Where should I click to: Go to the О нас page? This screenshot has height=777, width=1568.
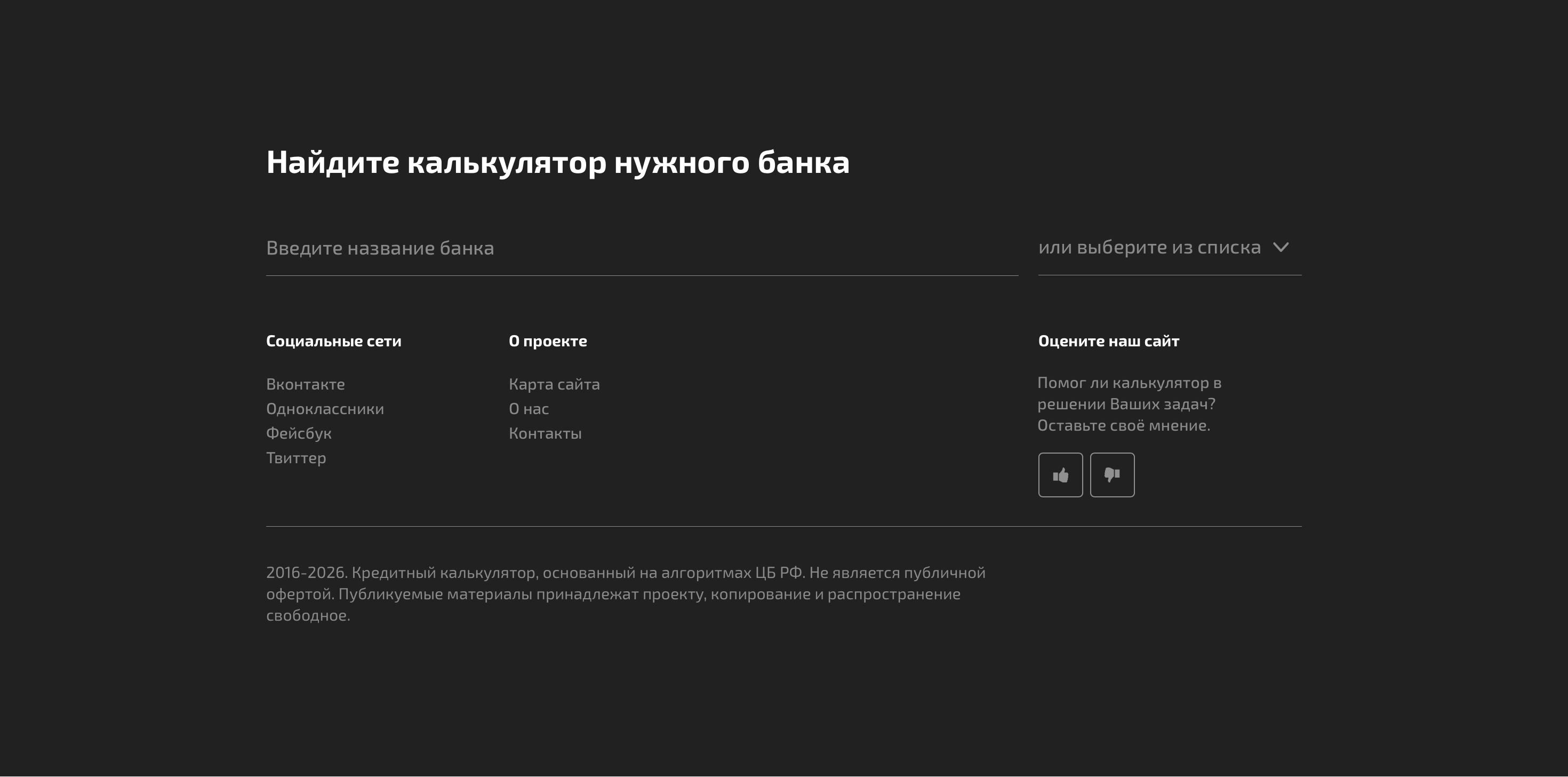tap(529, 409)
